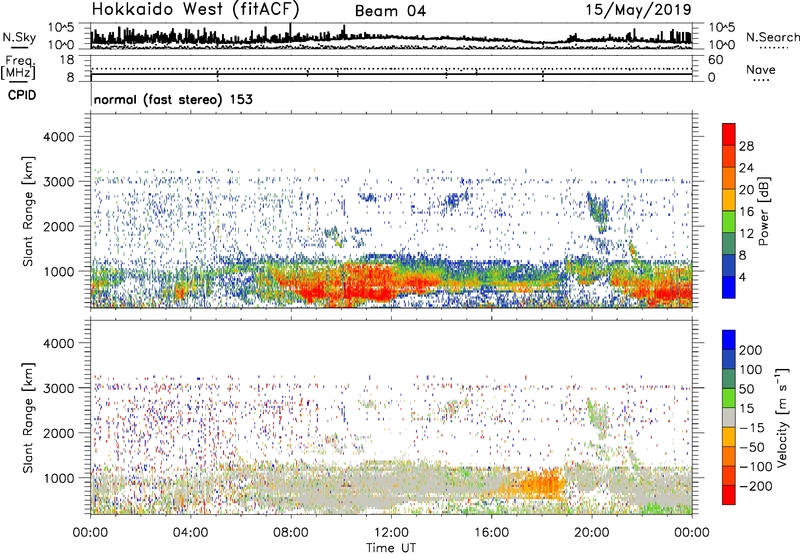Click the '16' value on Power scale
The width and height of the screenshot is (800, 554).
coord(746,212)
